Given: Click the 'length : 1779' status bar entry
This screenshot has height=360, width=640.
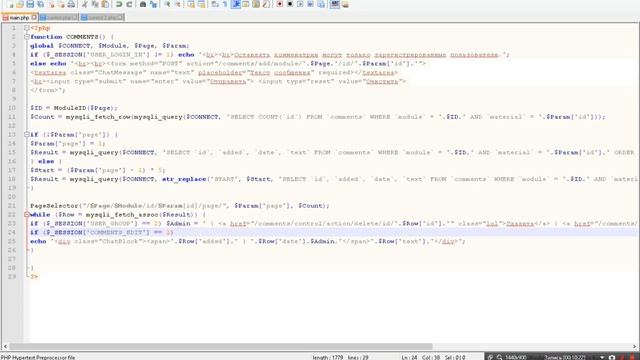Looking at the screenshot, I should coord(328,357).
